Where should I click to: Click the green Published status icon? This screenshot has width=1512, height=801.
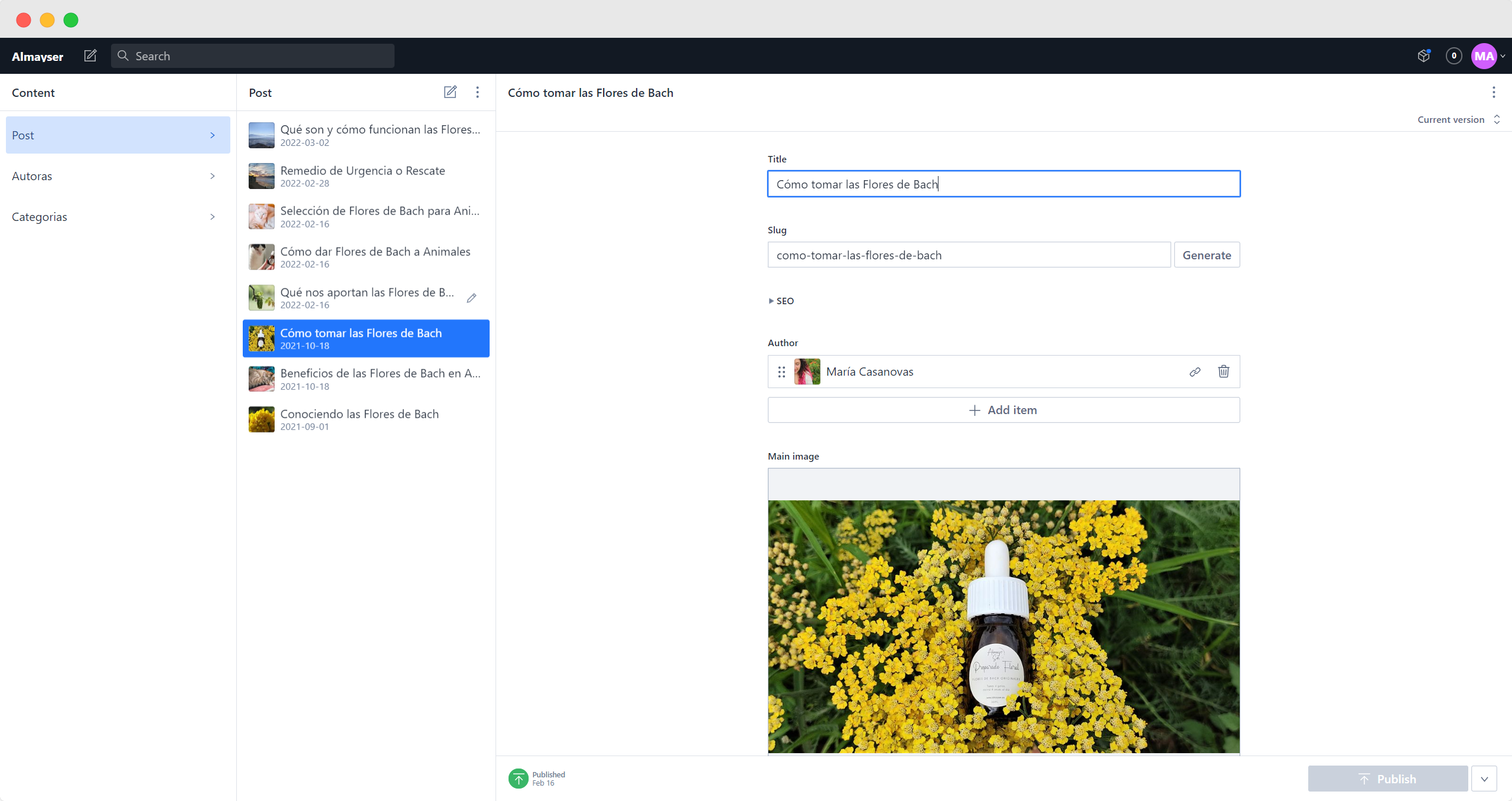pos(518,779)
